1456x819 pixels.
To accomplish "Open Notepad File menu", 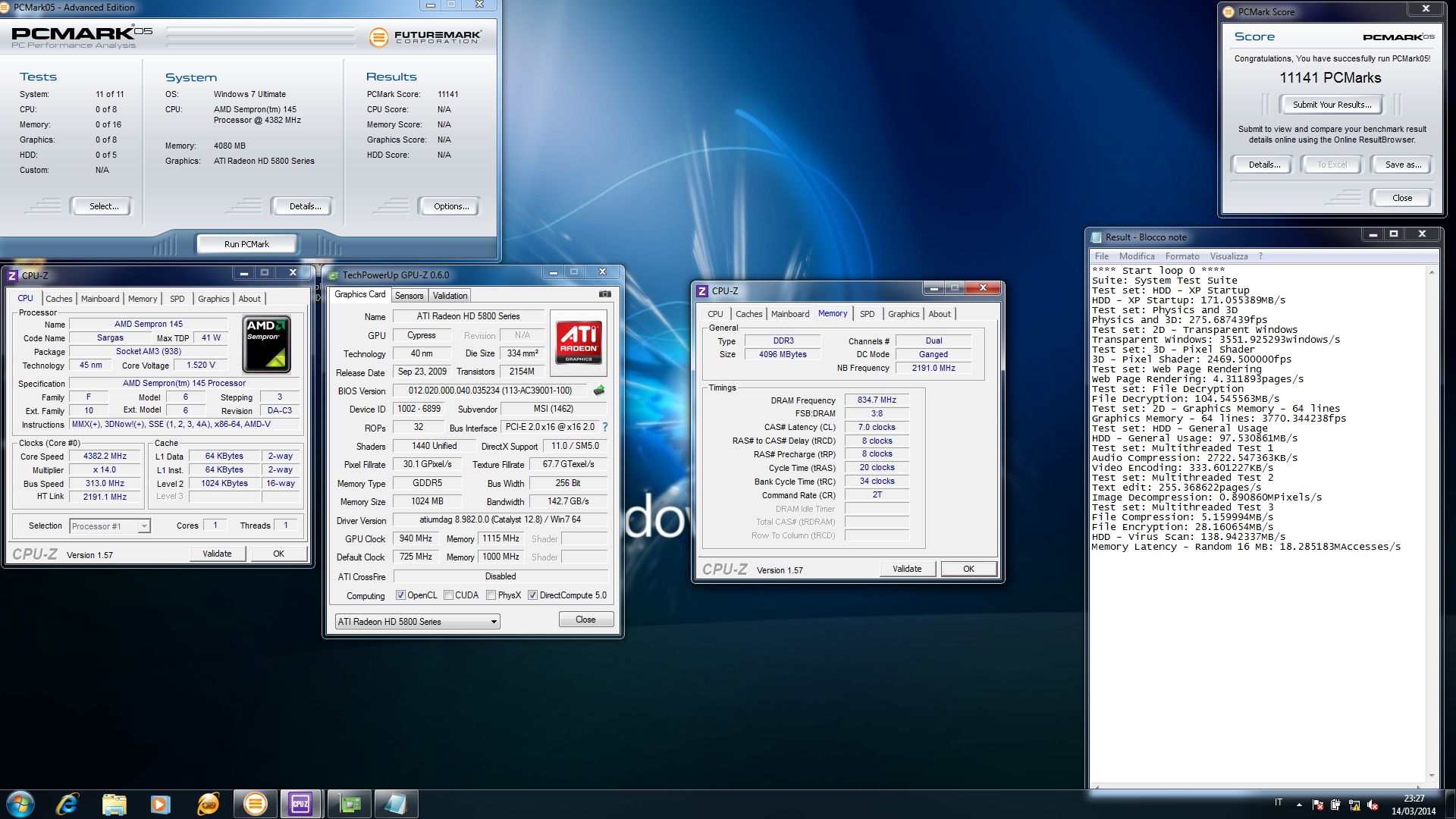I will [x=1102, y=256].
